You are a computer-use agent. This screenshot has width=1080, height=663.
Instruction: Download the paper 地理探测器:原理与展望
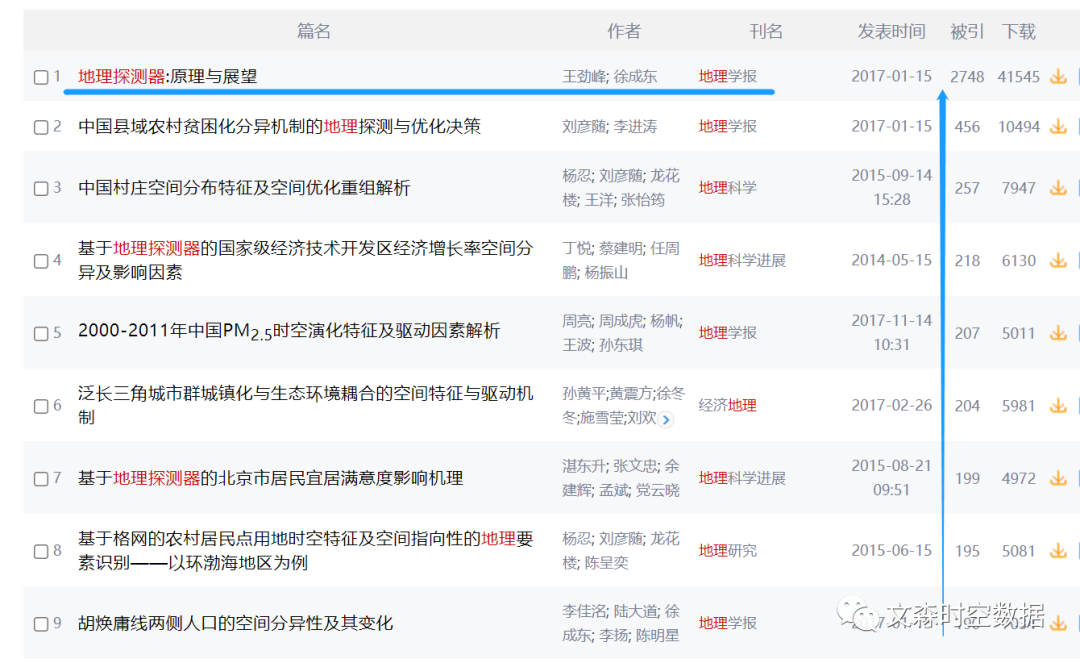click(1057, 76)
